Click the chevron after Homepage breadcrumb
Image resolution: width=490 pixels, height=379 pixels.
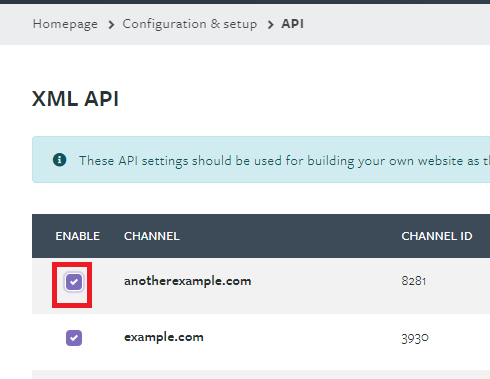pos(111,24)
